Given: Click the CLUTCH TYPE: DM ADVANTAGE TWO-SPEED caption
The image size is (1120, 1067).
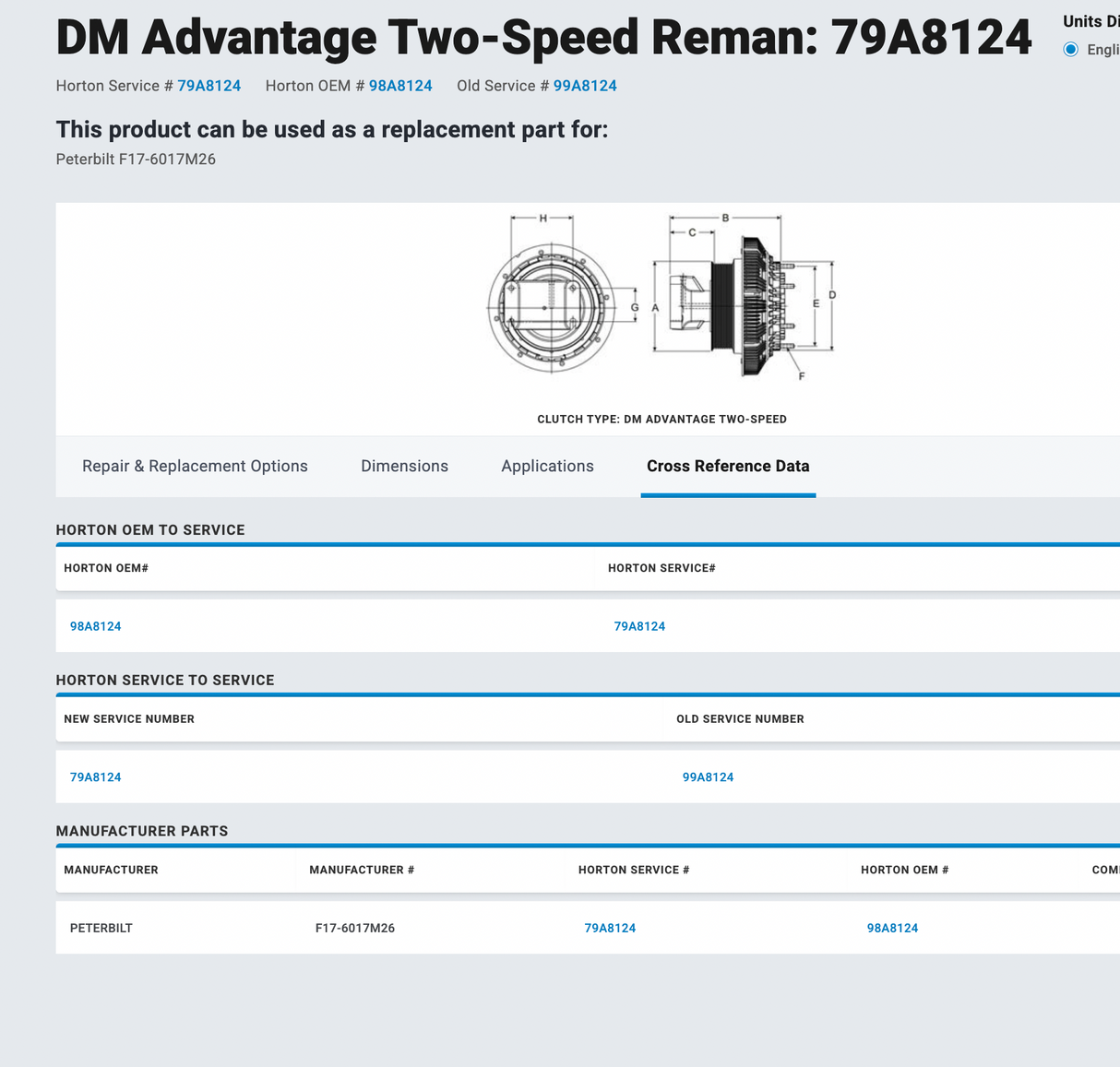Looking at the screenshot, I should [661, 419].
